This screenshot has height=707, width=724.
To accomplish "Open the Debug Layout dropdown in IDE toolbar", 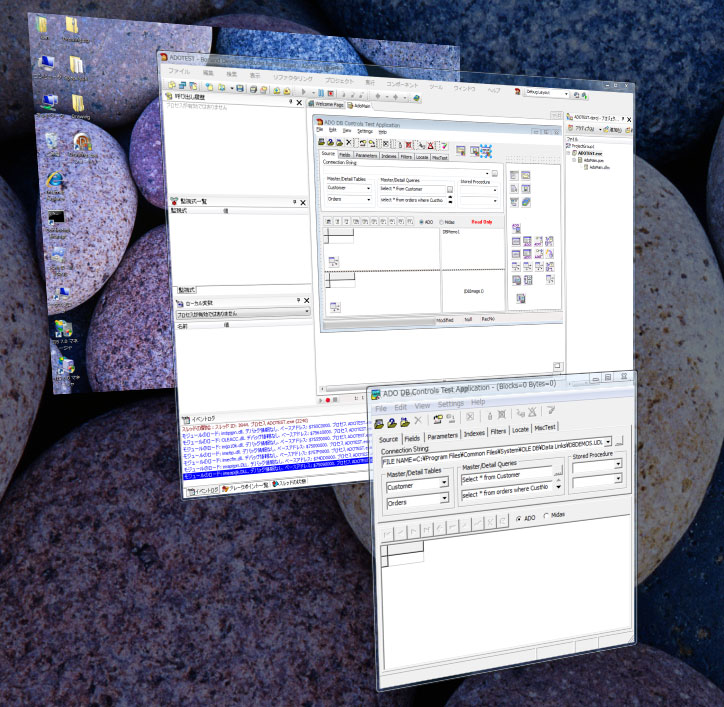I will coord(566,94).
